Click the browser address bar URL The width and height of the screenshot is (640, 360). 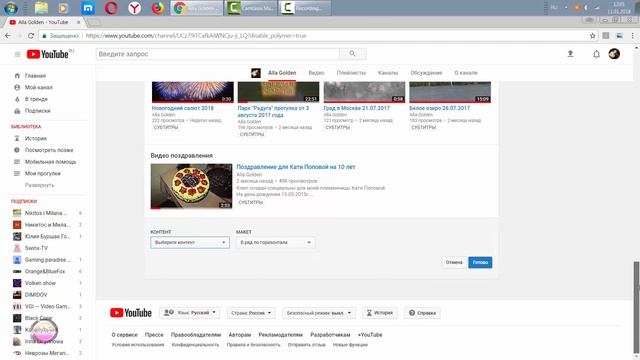pos(196,36)
